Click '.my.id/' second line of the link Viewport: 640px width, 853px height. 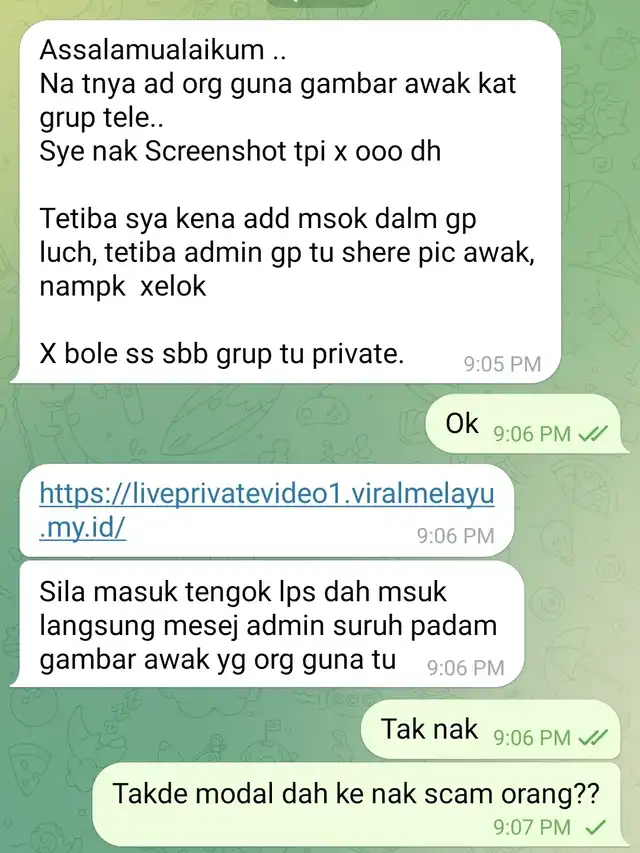pos(83,528)
